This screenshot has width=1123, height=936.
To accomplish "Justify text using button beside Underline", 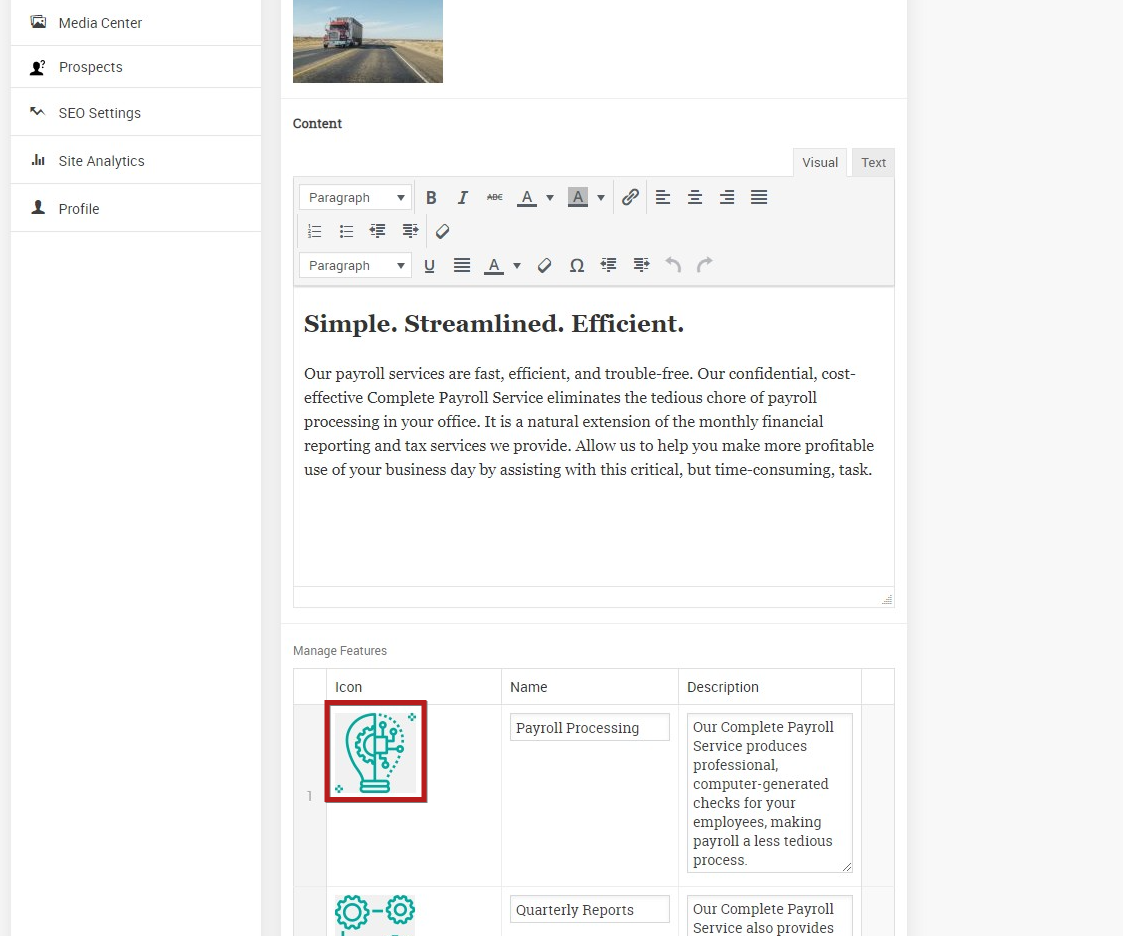I will [462, 266].
